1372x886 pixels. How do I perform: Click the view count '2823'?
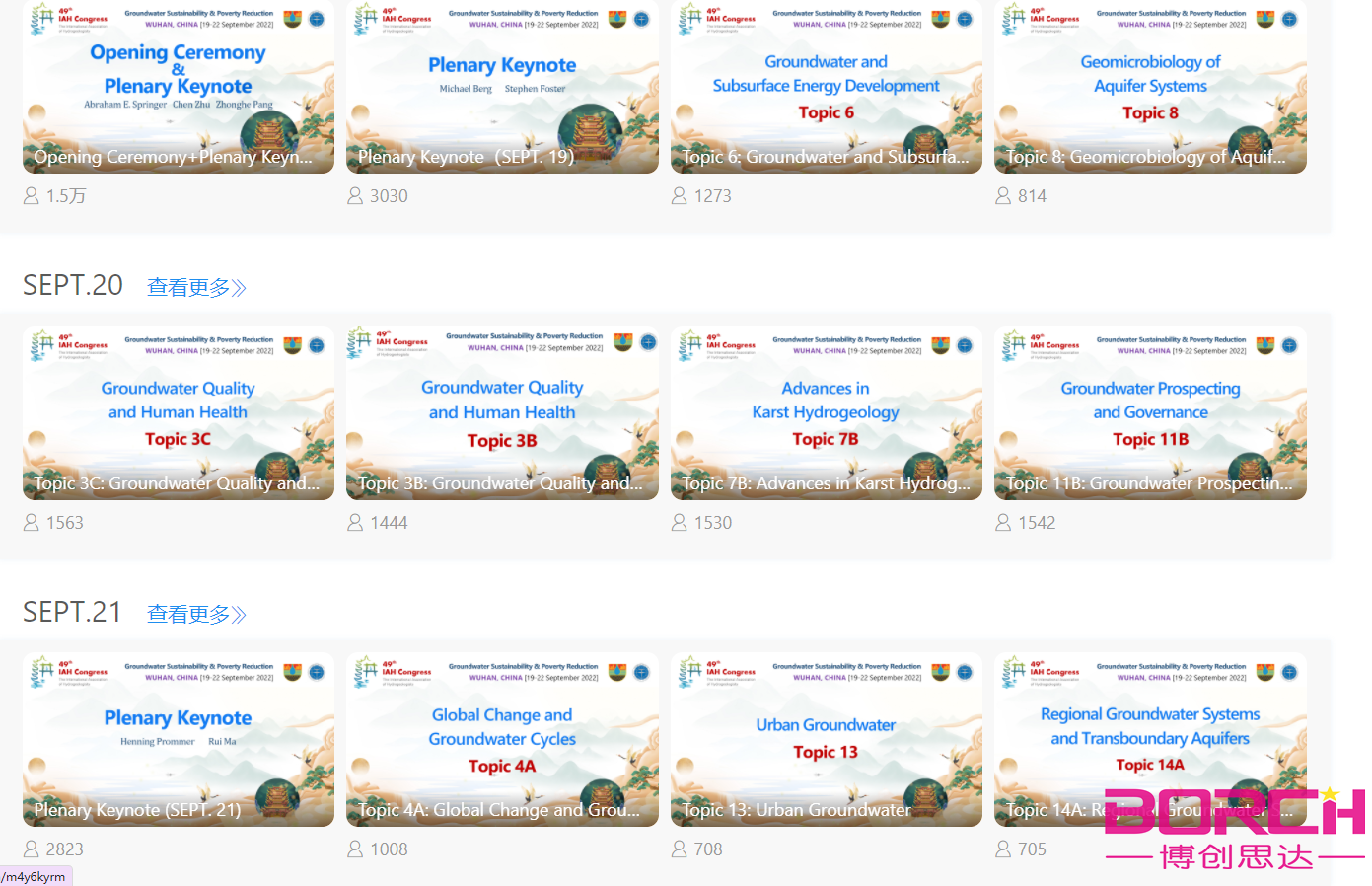click(65, 849)
